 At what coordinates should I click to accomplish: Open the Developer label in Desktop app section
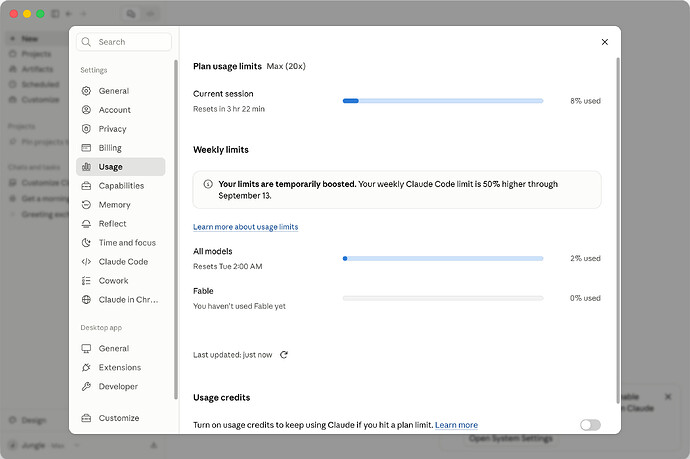(x=118, y=386)
